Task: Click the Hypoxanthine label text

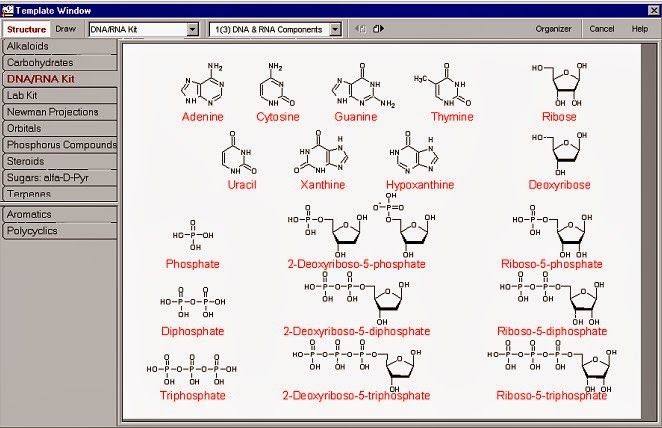Action: (420, 185)
